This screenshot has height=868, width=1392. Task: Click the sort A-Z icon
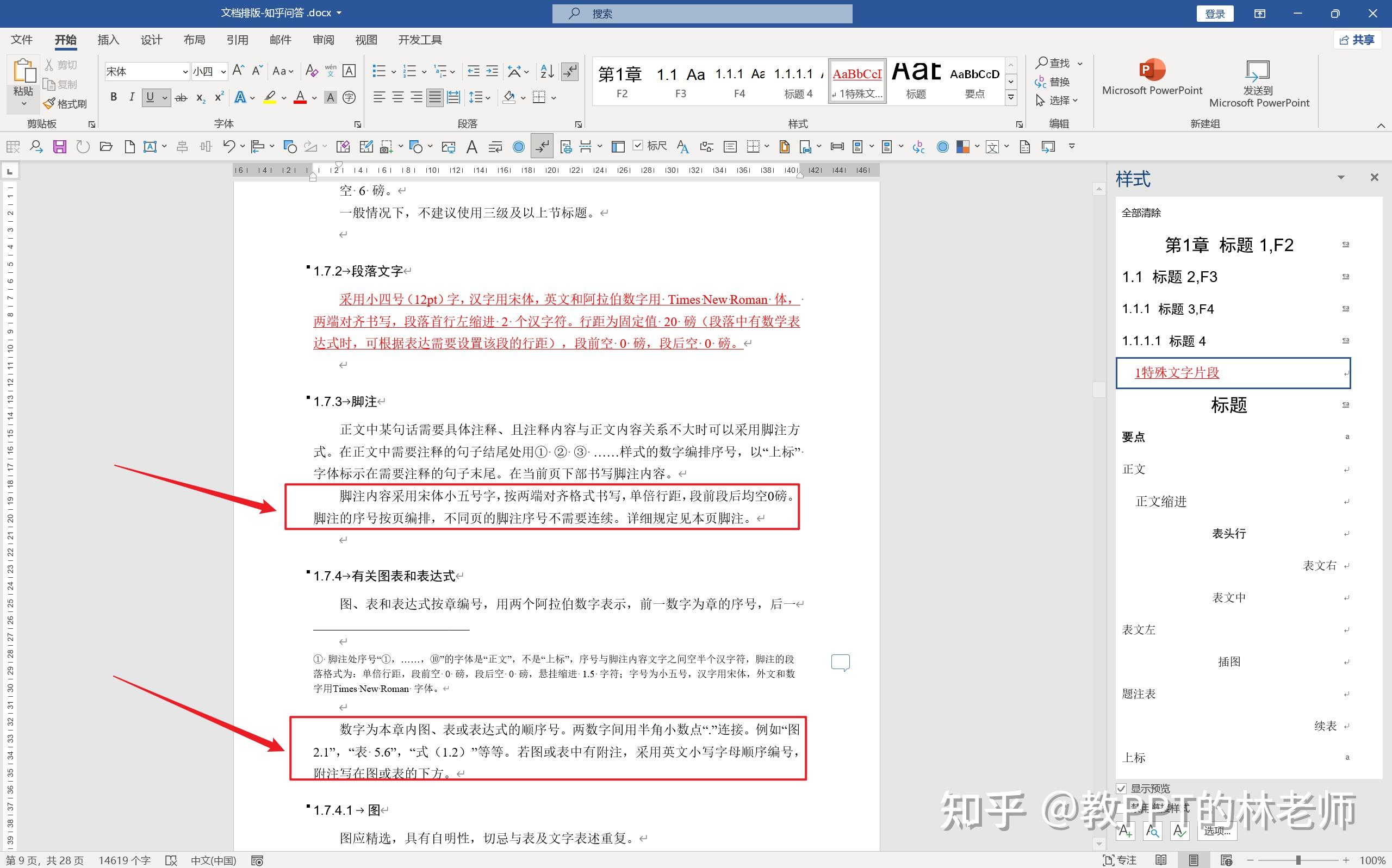point(546,71)
